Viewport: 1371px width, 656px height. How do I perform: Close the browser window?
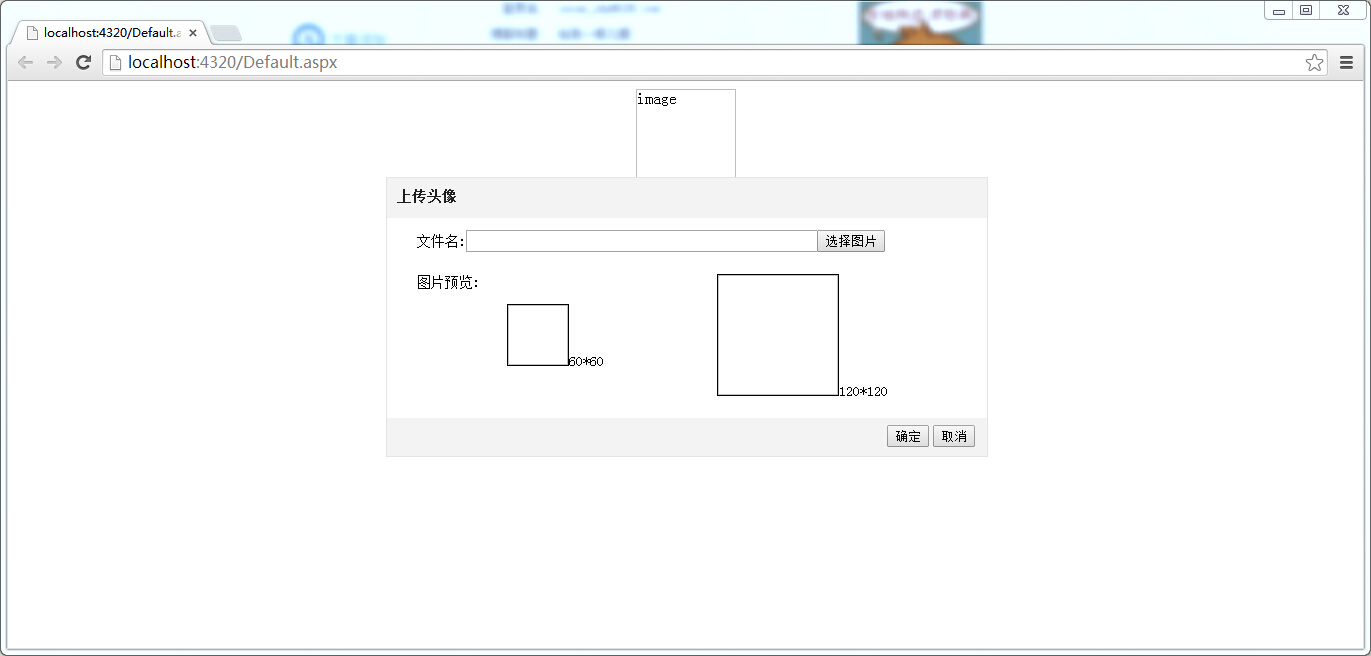click(x=1343, y=10)
